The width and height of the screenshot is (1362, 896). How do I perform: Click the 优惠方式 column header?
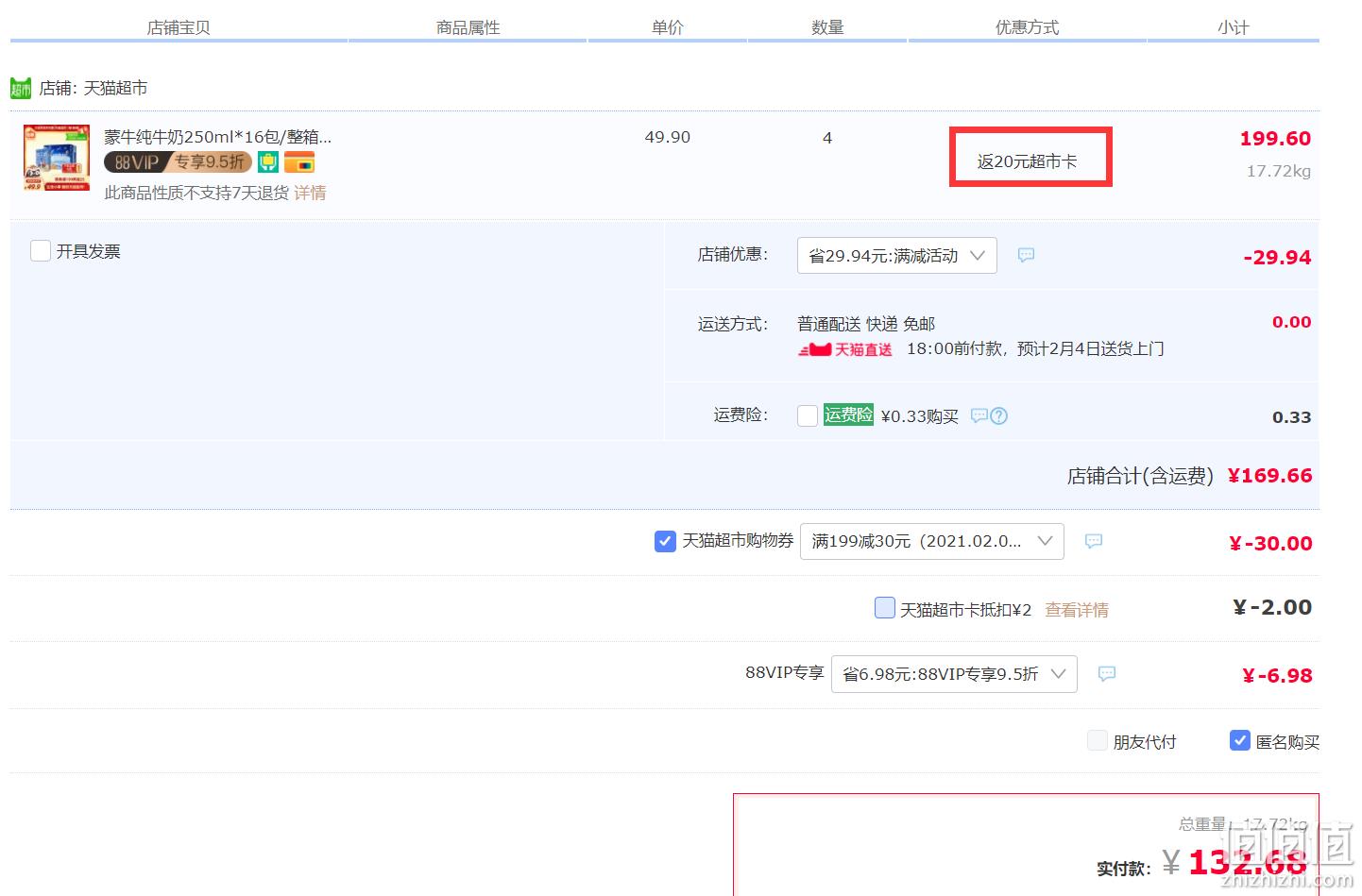coord(1028,27)
